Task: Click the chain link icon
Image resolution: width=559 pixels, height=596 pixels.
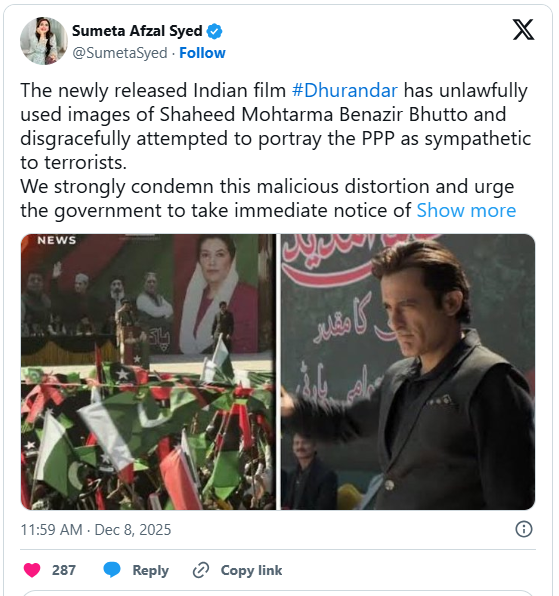Action: click(x=201, y=570)
